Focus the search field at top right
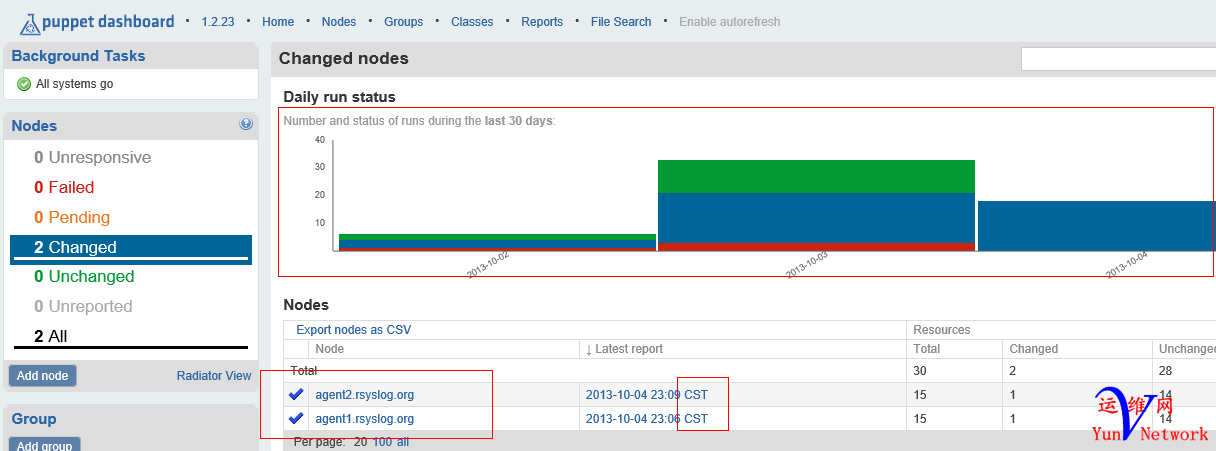Viewport: 1216px width, 451px height. point(1118,60)
